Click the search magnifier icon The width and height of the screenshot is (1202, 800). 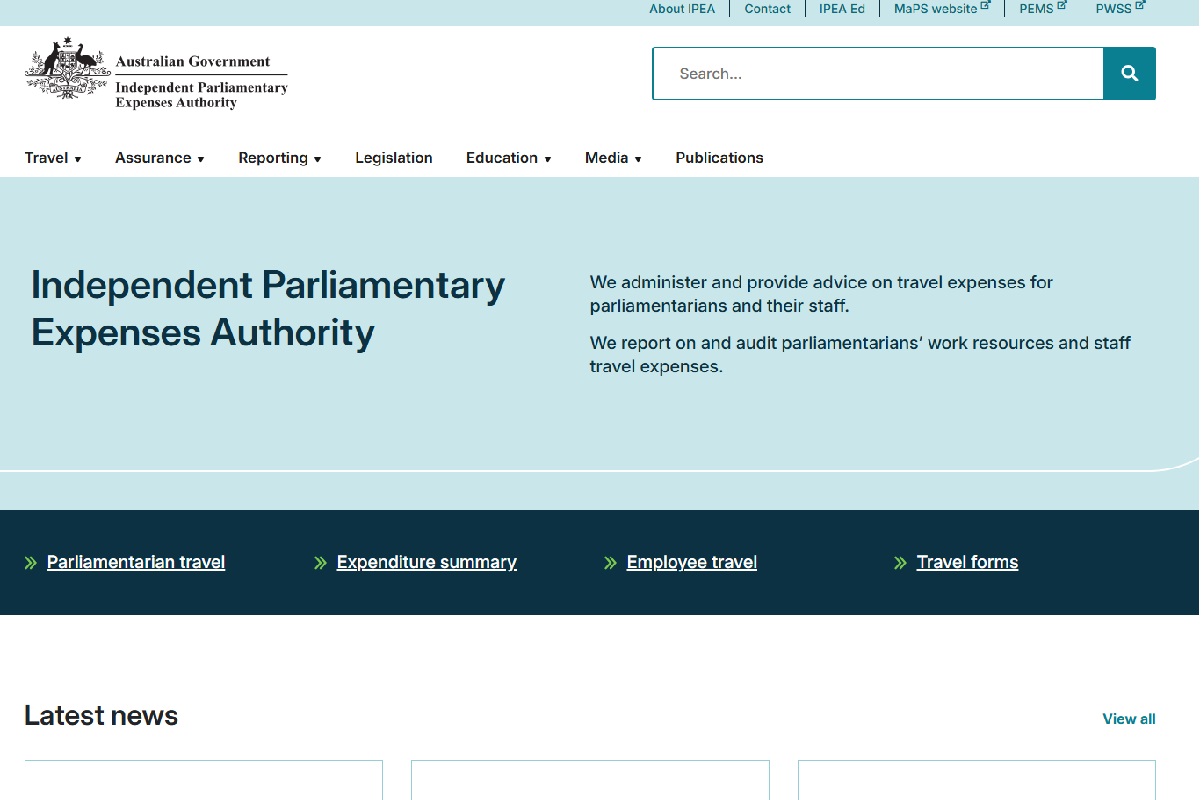pyautogui.click(x=1129, y=73)
